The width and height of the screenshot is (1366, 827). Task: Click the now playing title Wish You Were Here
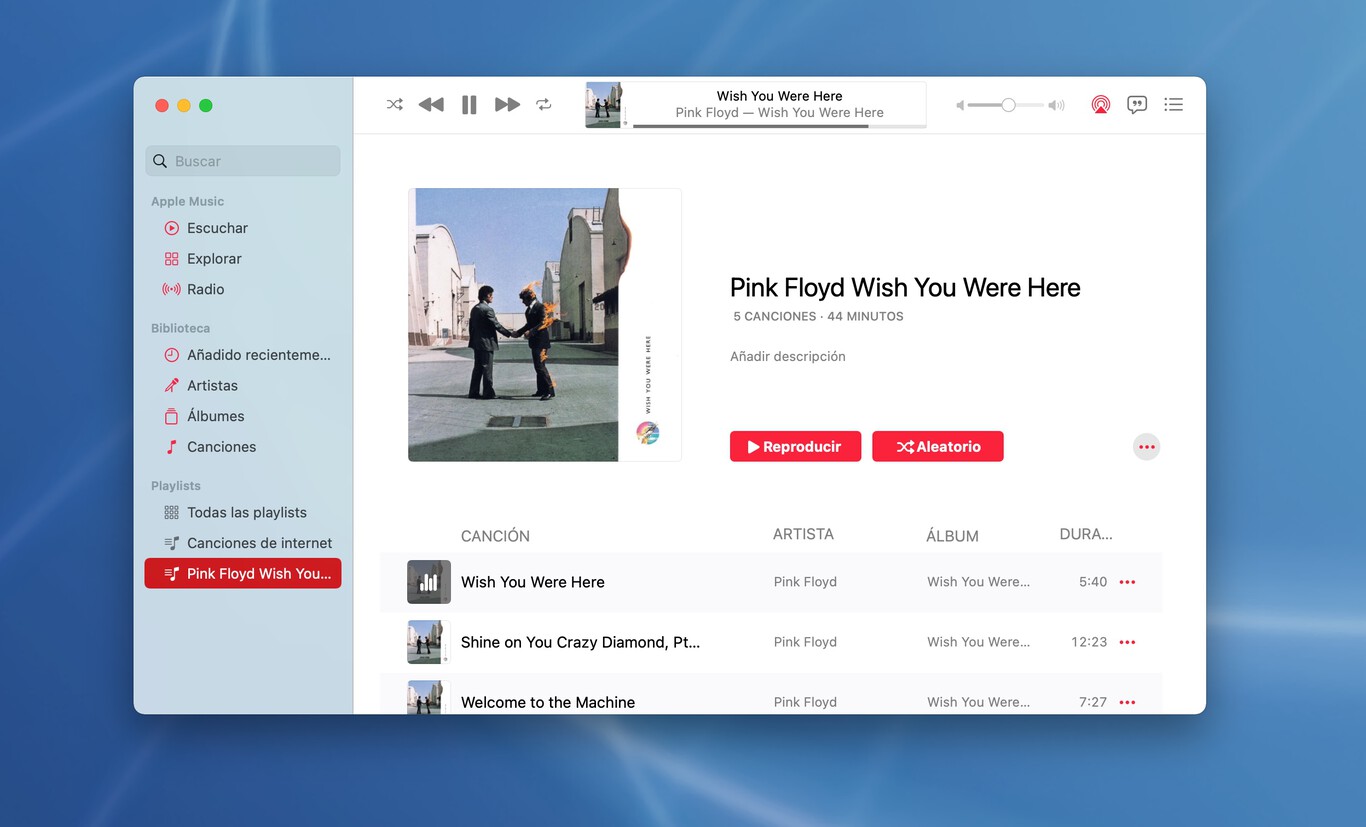point(780,96)
